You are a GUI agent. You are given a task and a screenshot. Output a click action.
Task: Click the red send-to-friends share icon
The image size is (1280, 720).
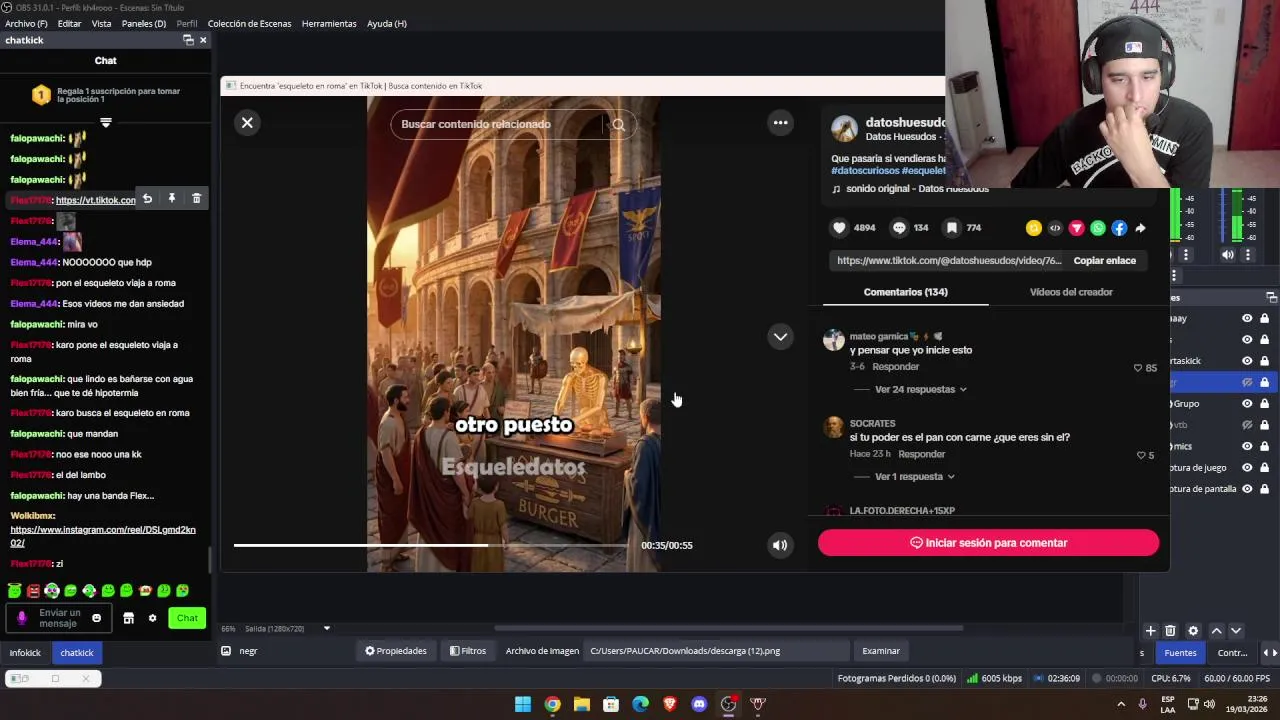[1076, 228]
